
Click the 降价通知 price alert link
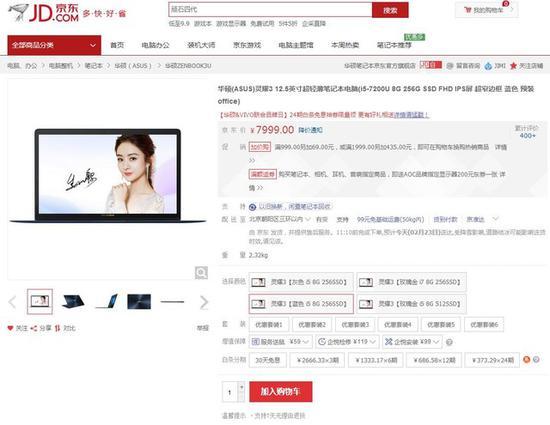[310, 130]
